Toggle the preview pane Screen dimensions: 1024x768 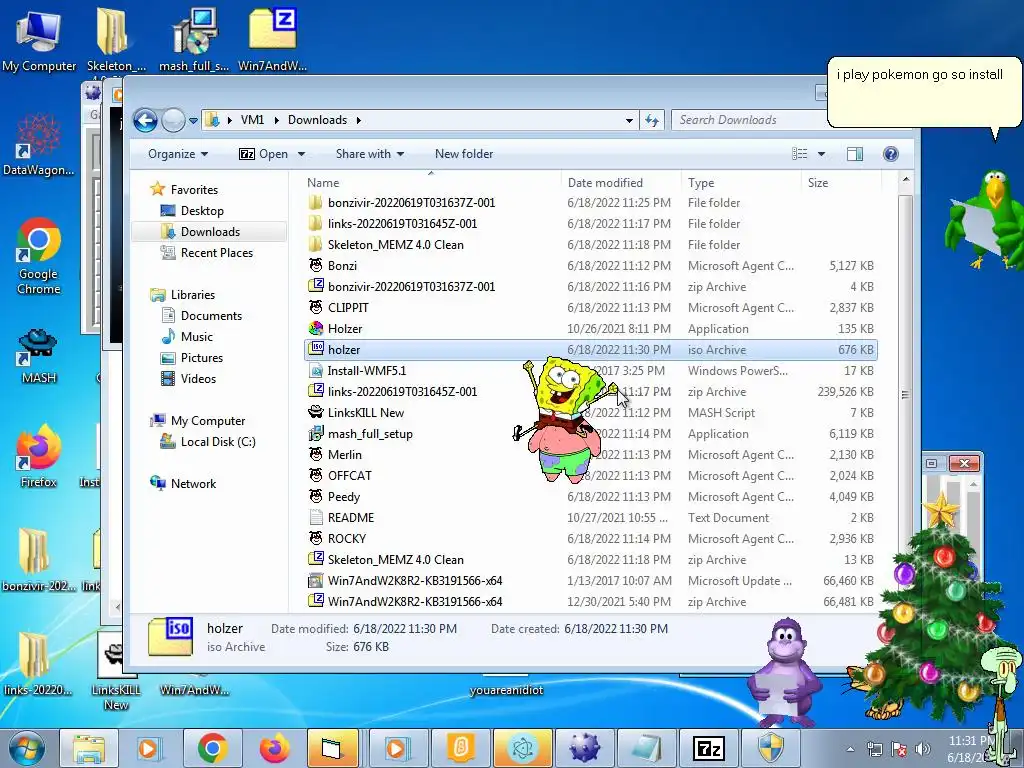tap(854, 154)
